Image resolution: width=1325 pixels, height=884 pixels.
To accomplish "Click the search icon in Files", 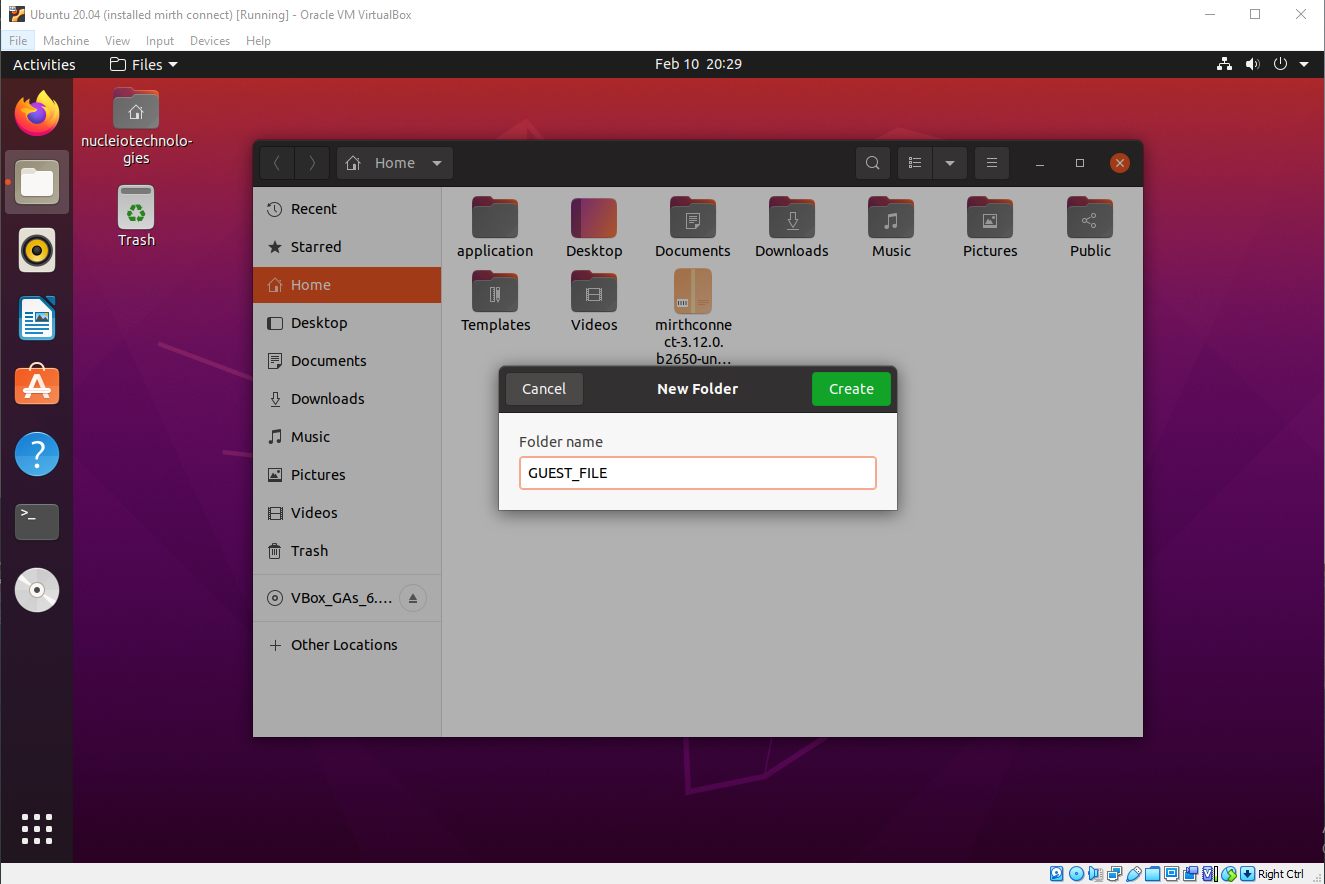I will click(873, 163).
